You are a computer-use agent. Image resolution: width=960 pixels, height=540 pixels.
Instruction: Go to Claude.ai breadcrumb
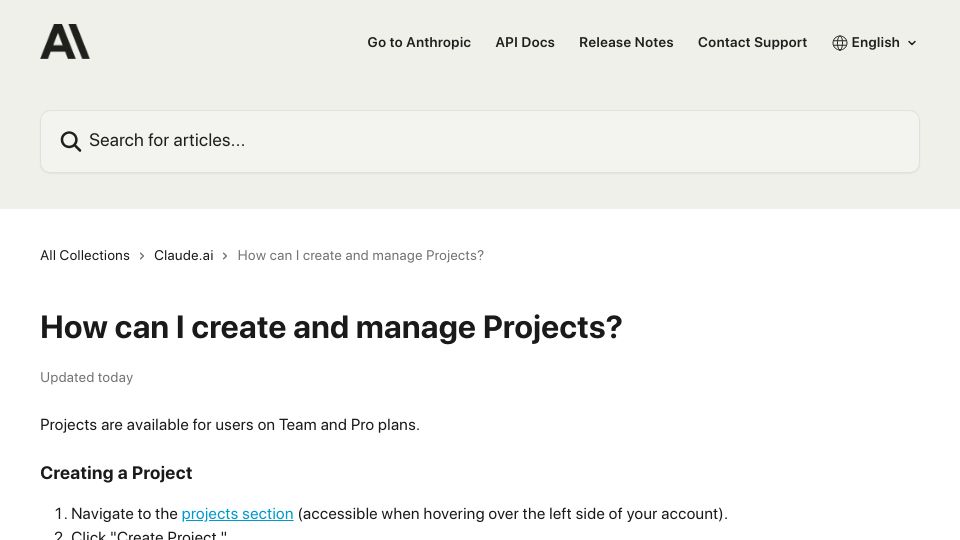pos(184,255)
